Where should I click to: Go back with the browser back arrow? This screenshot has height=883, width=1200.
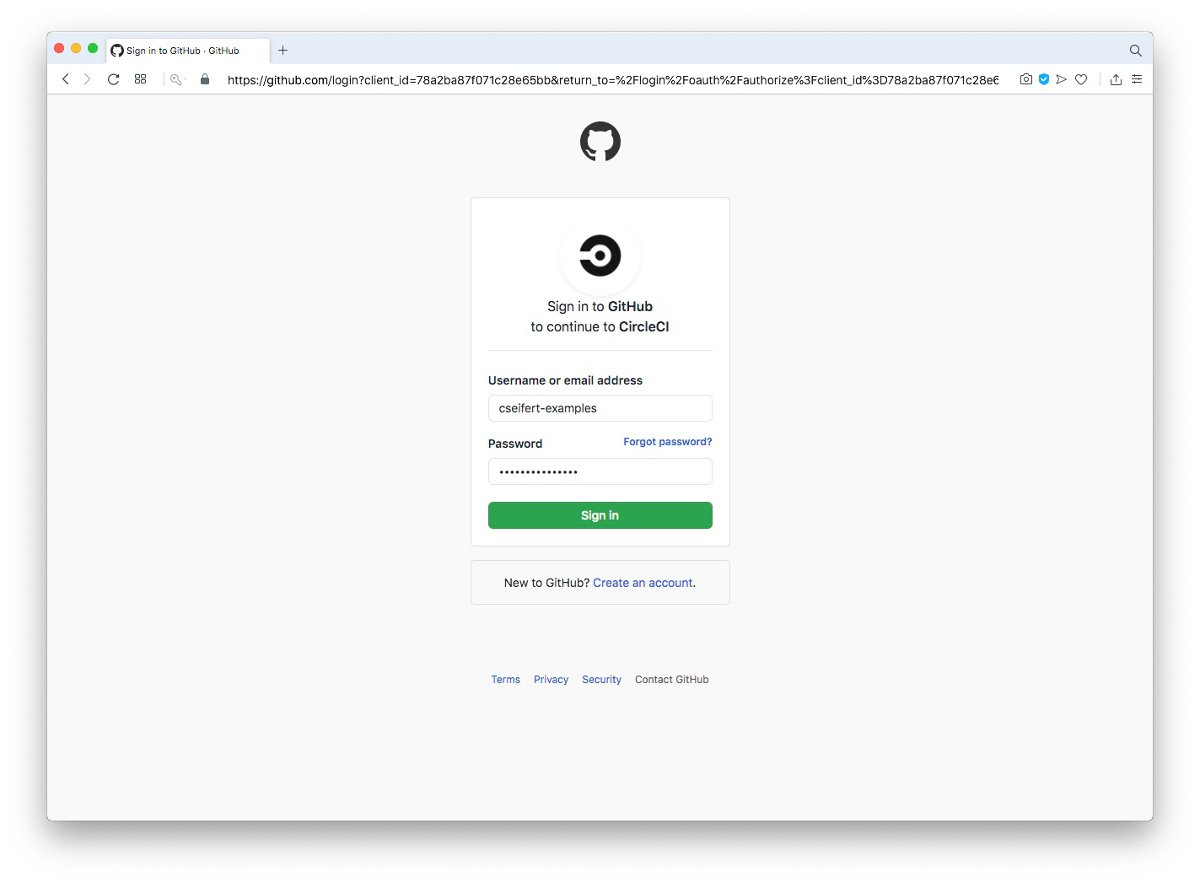coord(66,79)
